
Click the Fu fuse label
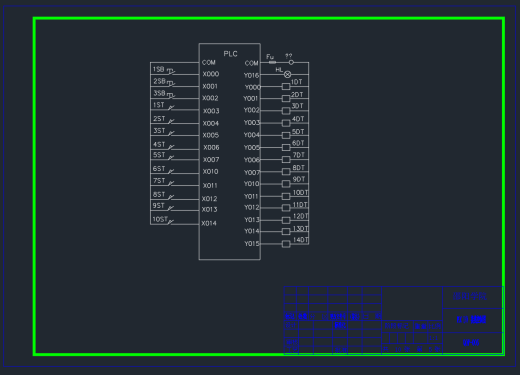(270, 57)
